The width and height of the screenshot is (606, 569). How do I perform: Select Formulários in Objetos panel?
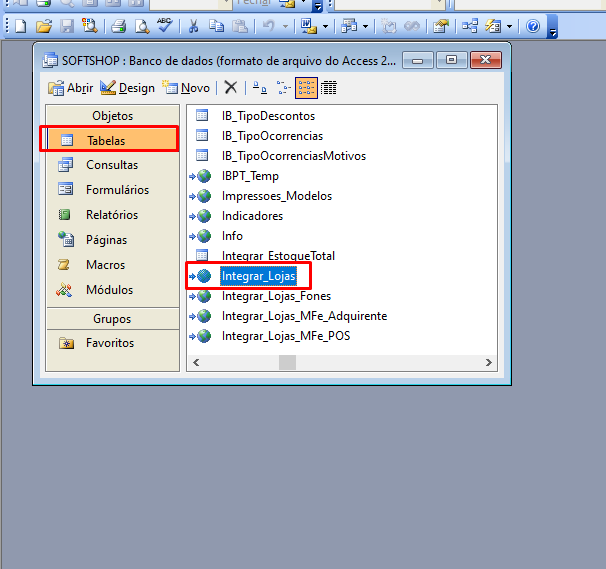117,190
